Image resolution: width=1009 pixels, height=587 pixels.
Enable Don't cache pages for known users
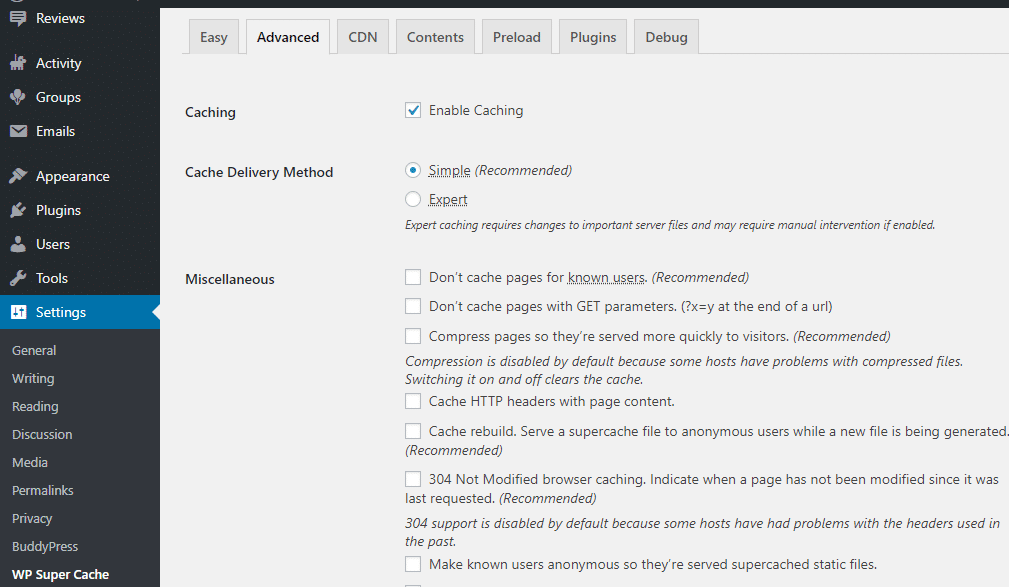[x=413, y=277]
